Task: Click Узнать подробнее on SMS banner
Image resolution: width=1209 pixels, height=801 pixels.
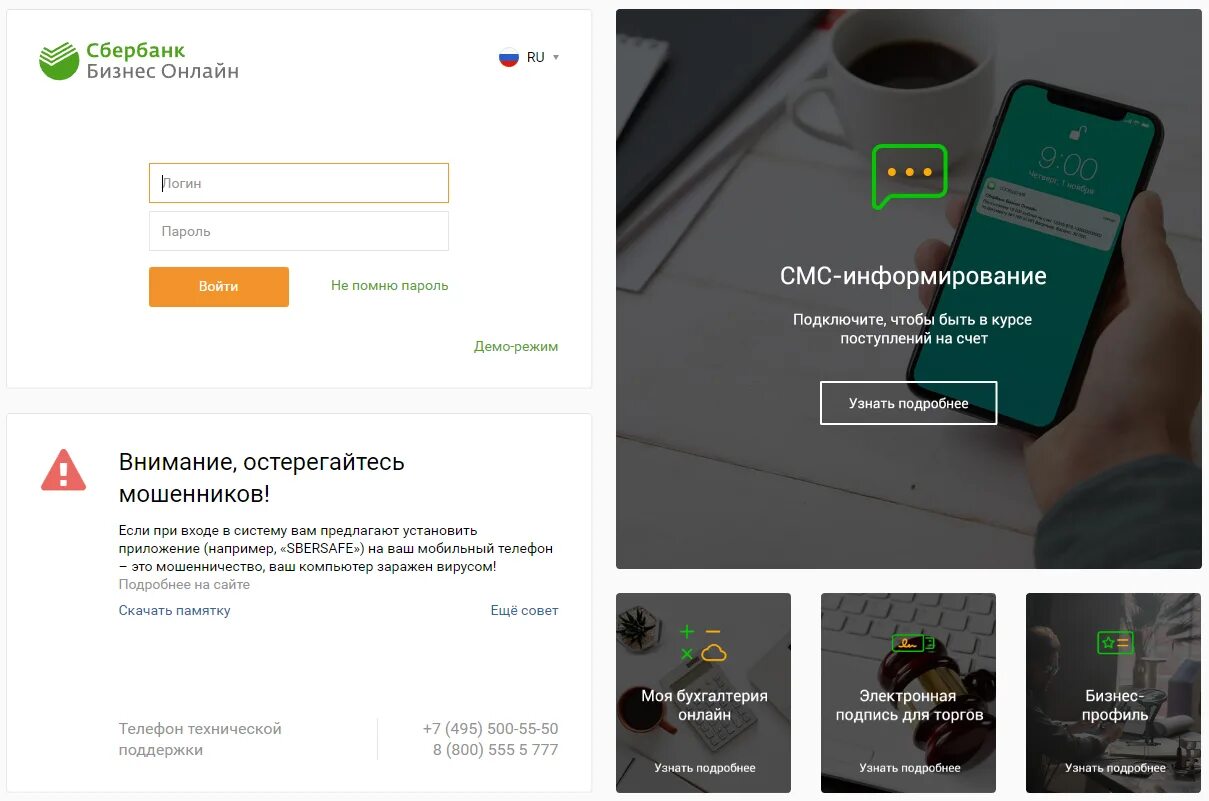Action: click(909, 403)
